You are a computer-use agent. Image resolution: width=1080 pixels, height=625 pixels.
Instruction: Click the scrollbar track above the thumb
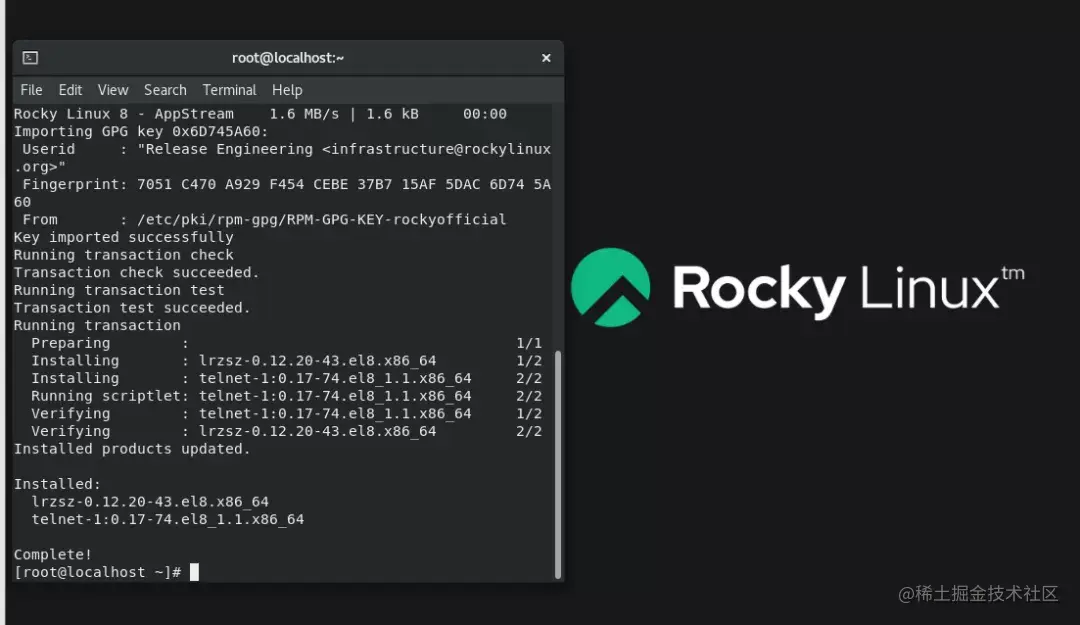[558, 227]
